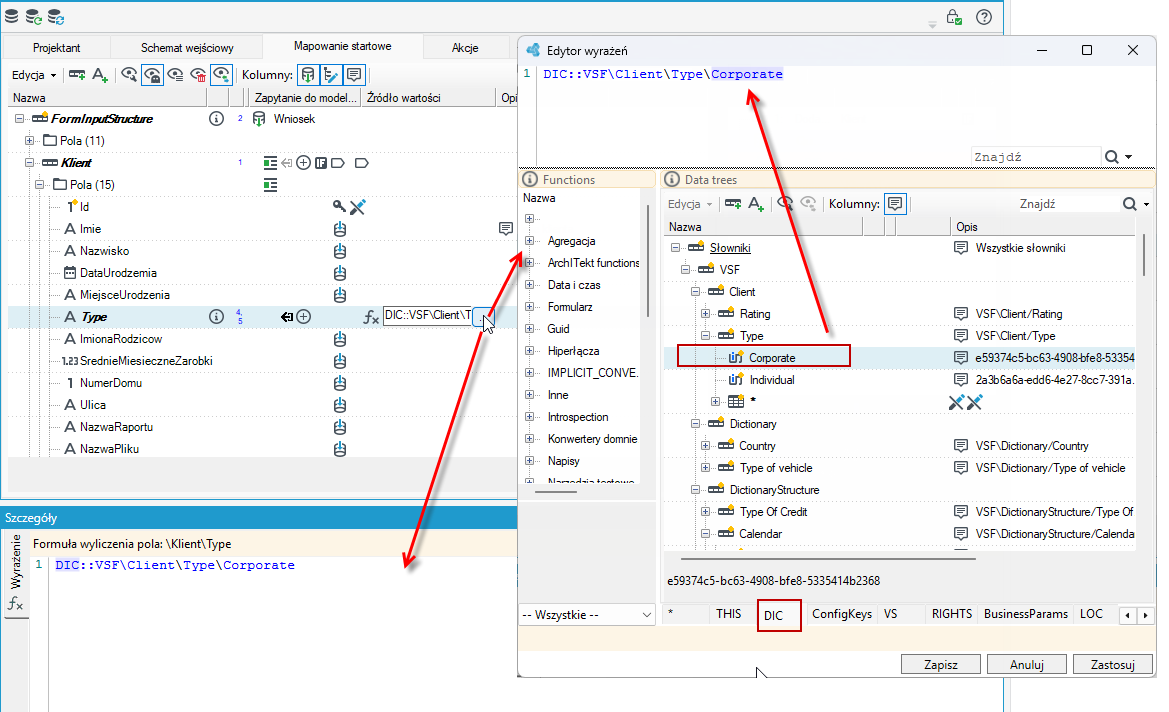1169x712 pixels.
Task: Select the ConfigKeys tab in the expression editor
Action: pyautogui.click(x=842, y=614)
